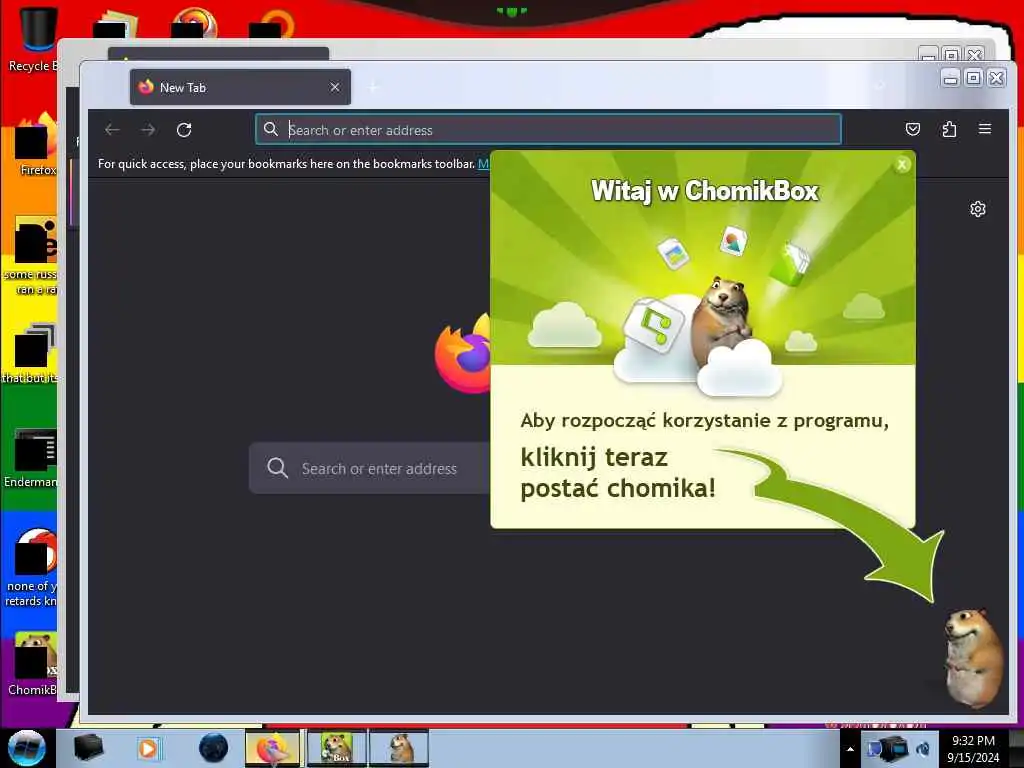Image resolution: width=1024 pixels, height=768 pixels.
Task: Click the 'Witaj w ChomikBox' heading
Action: tap(705, 191)
